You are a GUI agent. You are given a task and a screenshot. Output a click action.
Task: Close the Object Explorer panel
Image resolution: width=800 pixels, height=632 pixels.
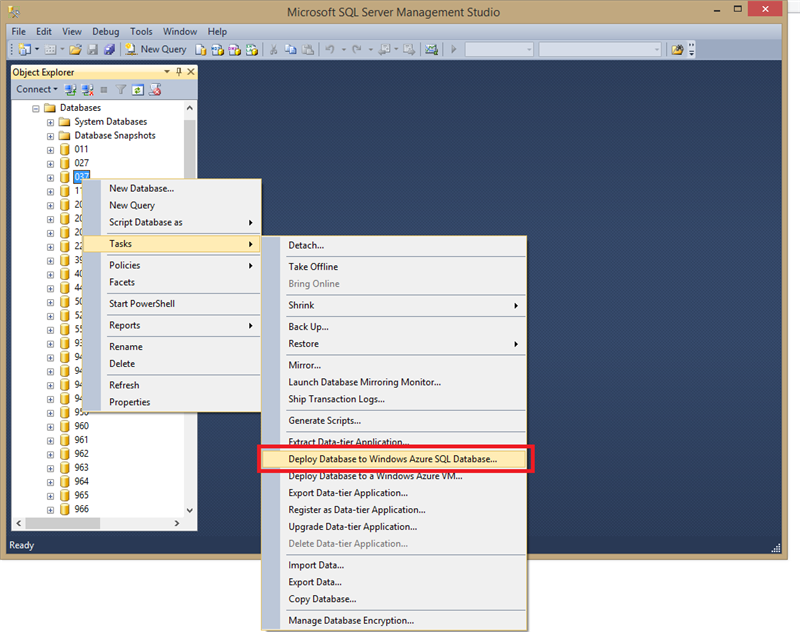191,72
